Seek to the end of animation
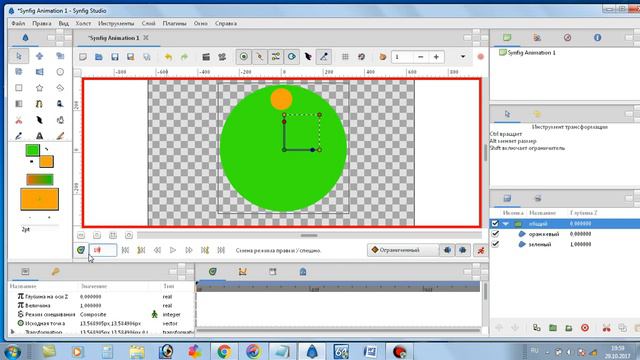The width and height of the screenshot is (640, 360). point(221,250)
